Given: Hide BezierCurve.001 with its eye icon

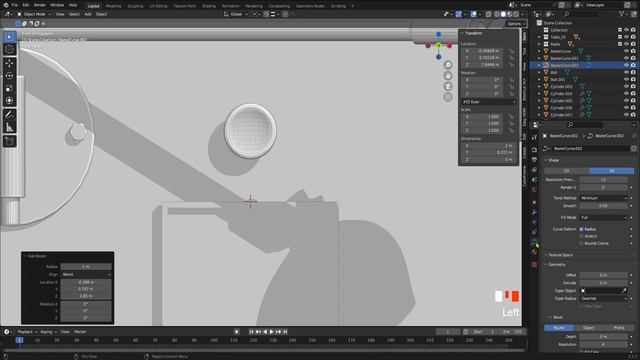Looking at the screenshot, I should pos(626,58).
